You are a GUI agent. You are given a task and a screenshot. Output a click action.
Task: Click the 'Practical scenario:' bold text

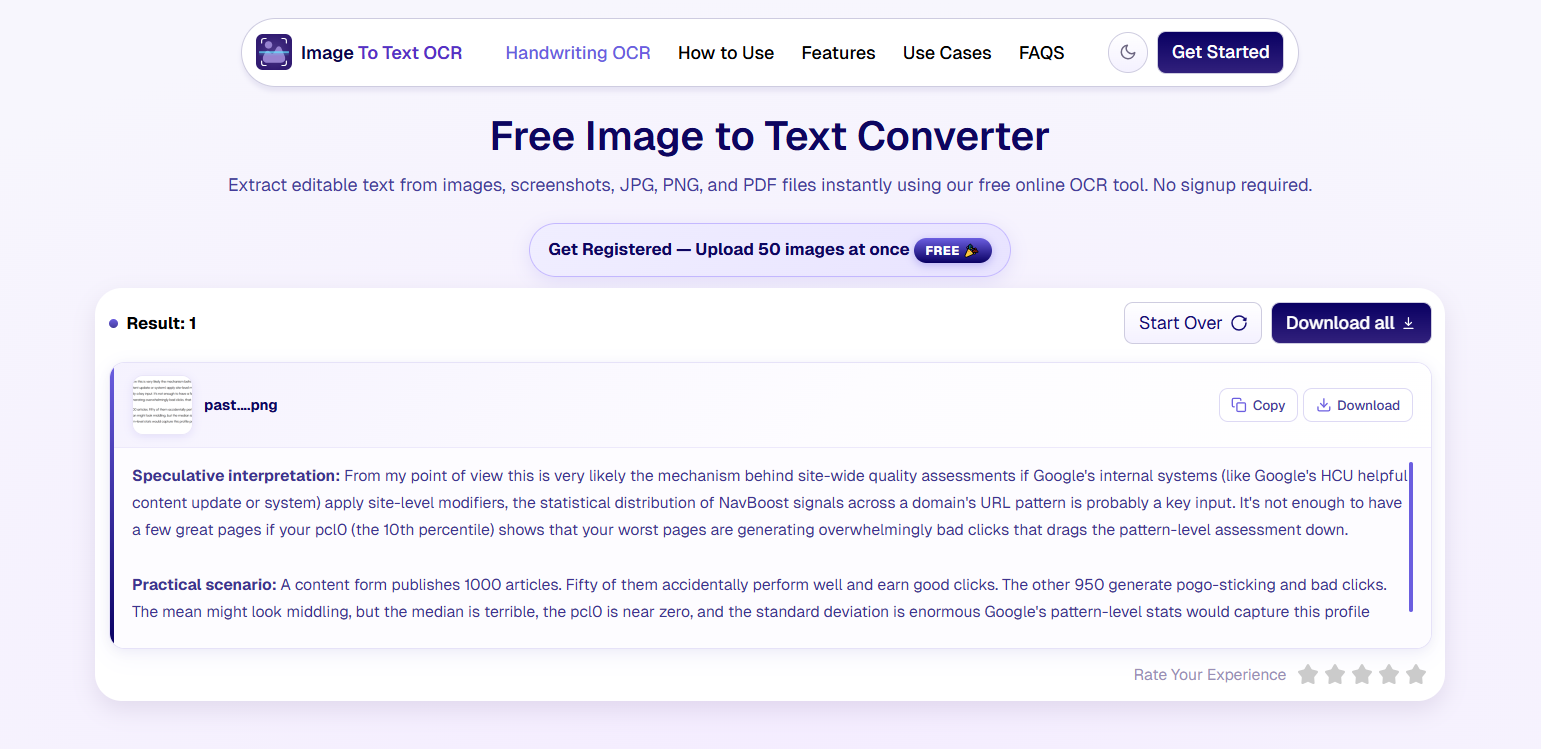click(x=204, y=584)
